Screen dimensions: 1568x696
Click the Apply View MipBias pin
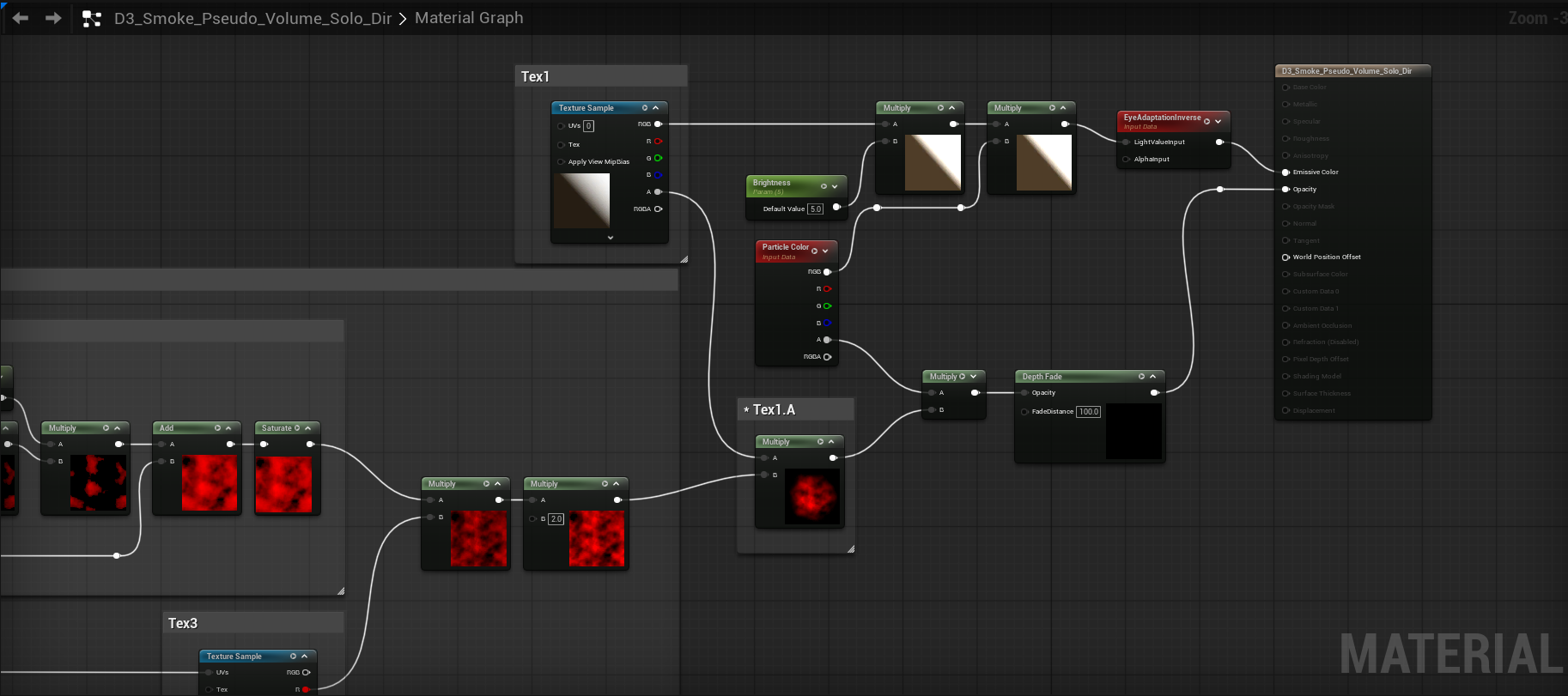pyautogui.click(x=561, y=161)
